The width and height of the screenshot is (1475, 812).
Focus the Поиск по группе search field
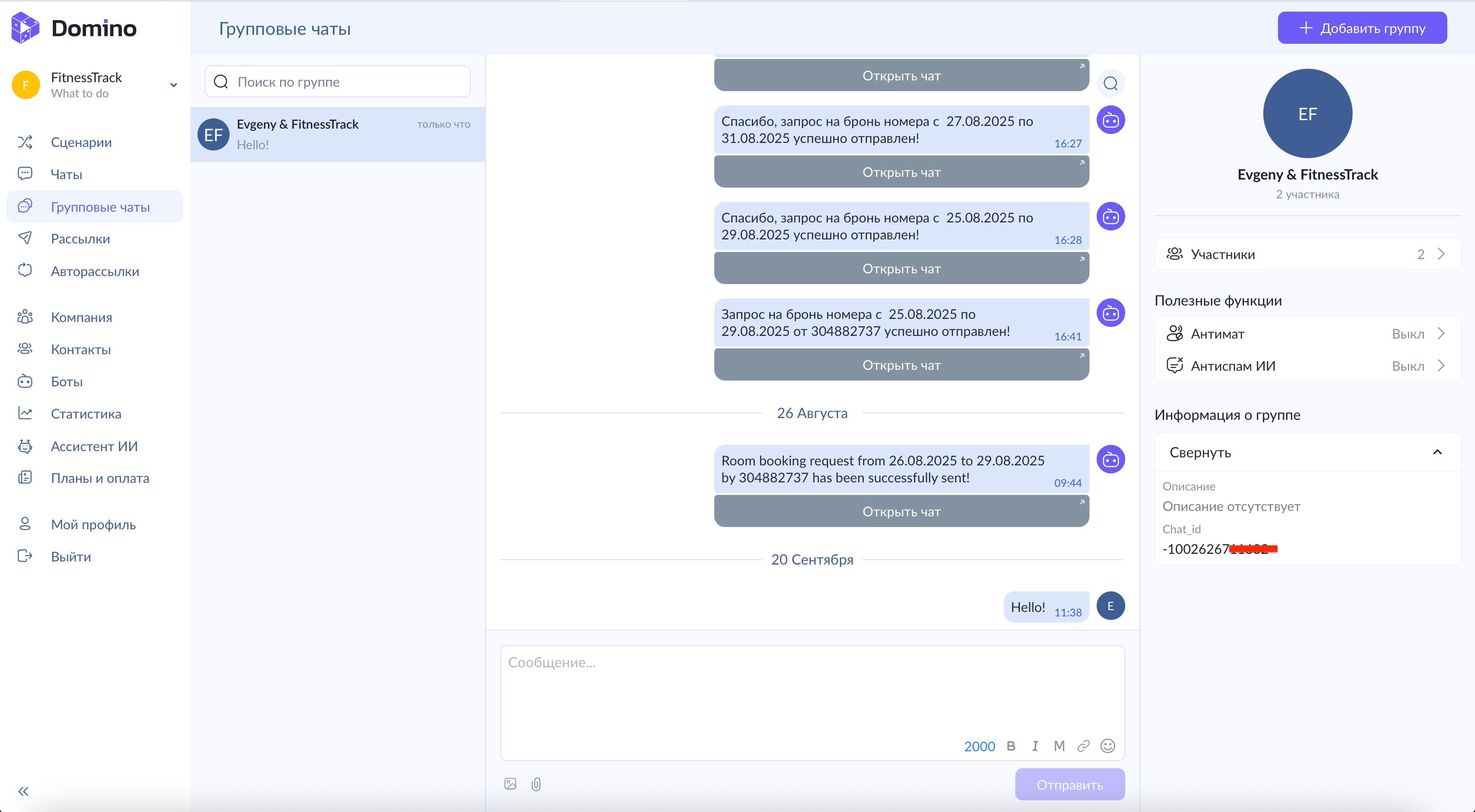337,82
